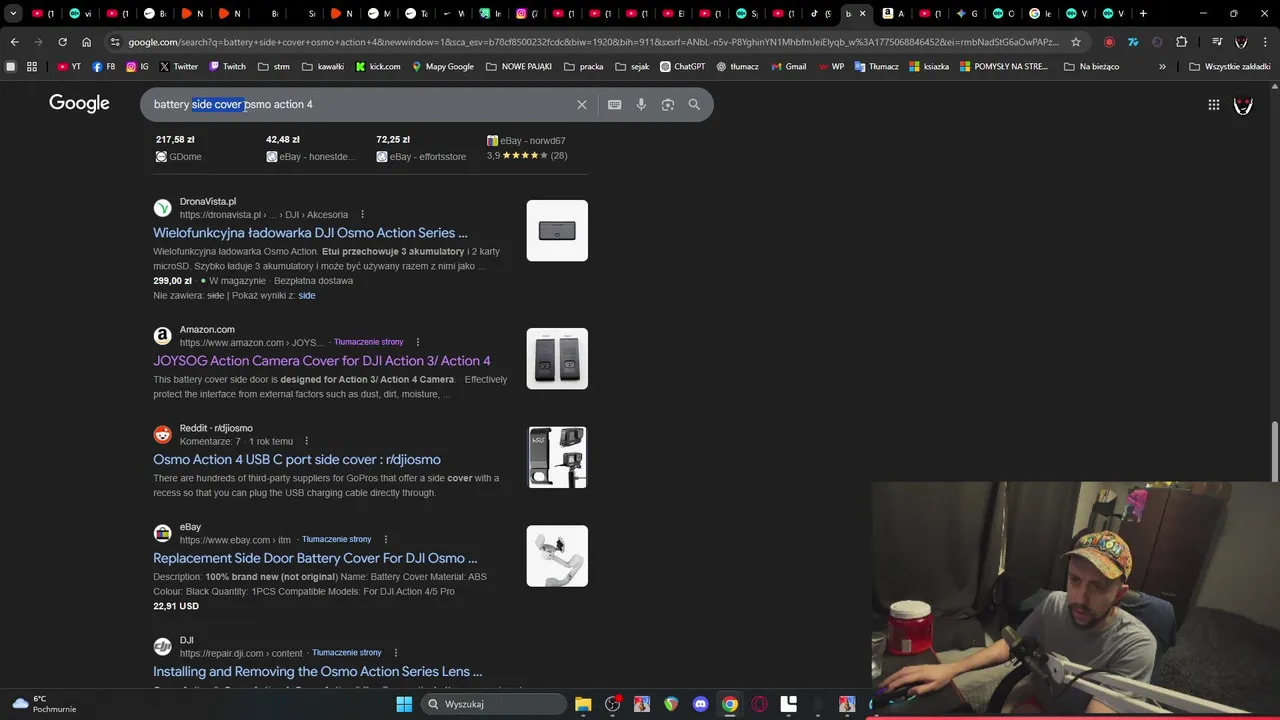The width and height of the screenshot is (1280, 720).
Task: Open the eBay side door thumbnail
Action: (x=557, y=556)
